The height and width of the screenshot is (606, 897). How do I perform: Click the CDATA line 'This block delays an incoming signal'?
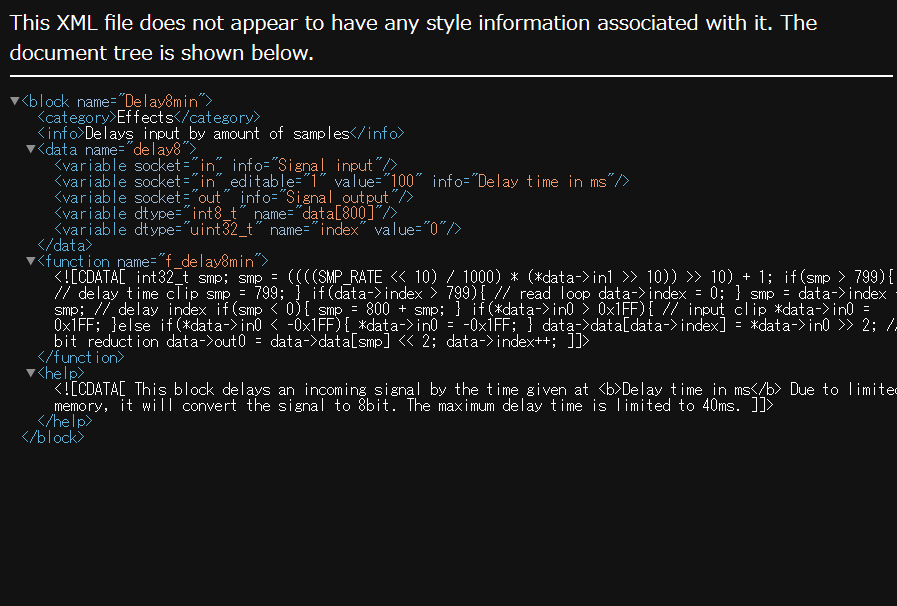474,390
